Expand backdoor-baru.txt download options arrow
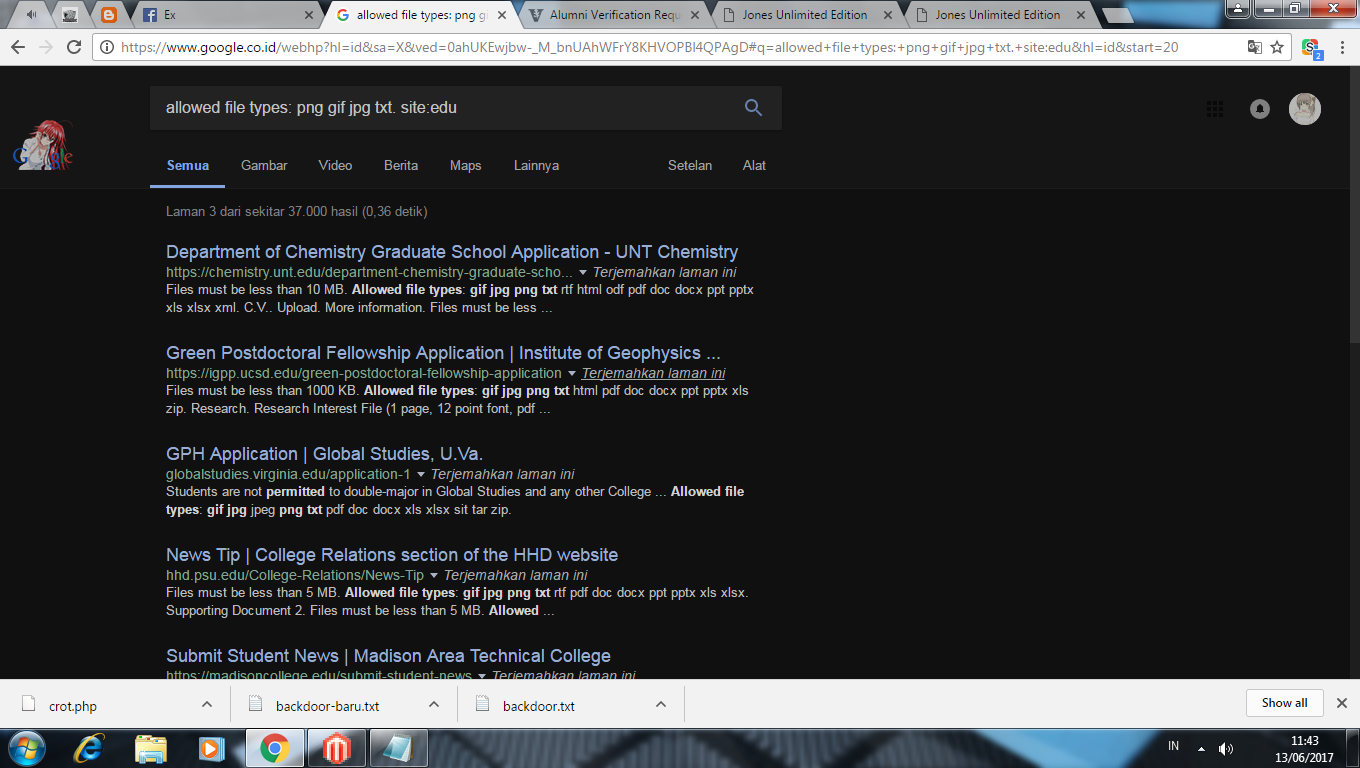 (x=434, y=704)
